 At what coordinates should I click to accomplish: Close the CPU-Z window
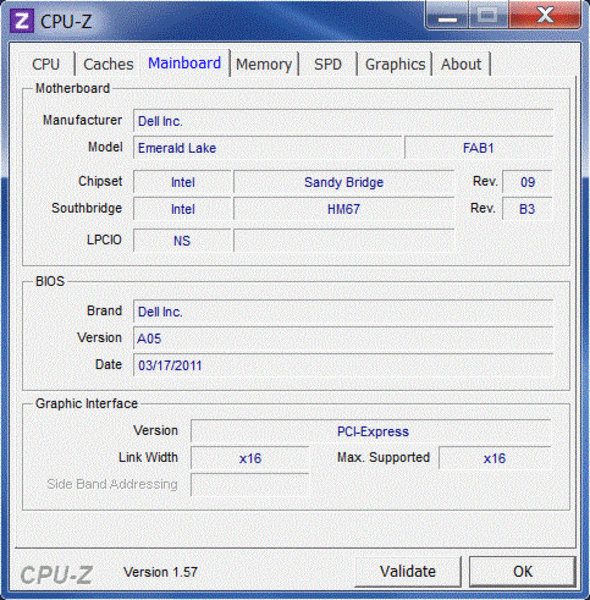point(545,15)
